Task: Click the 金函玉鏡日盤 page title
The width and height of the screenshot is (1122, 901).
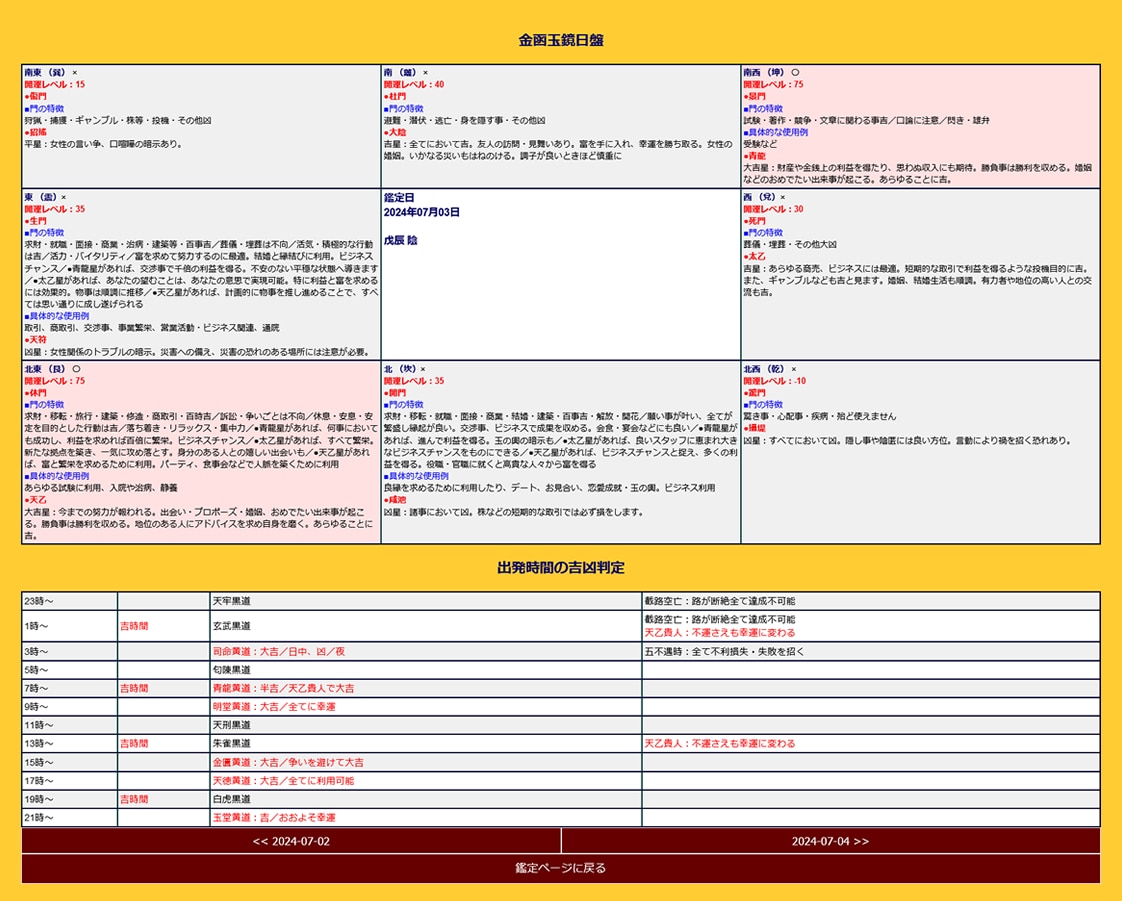Action: (x=561, y=40)
